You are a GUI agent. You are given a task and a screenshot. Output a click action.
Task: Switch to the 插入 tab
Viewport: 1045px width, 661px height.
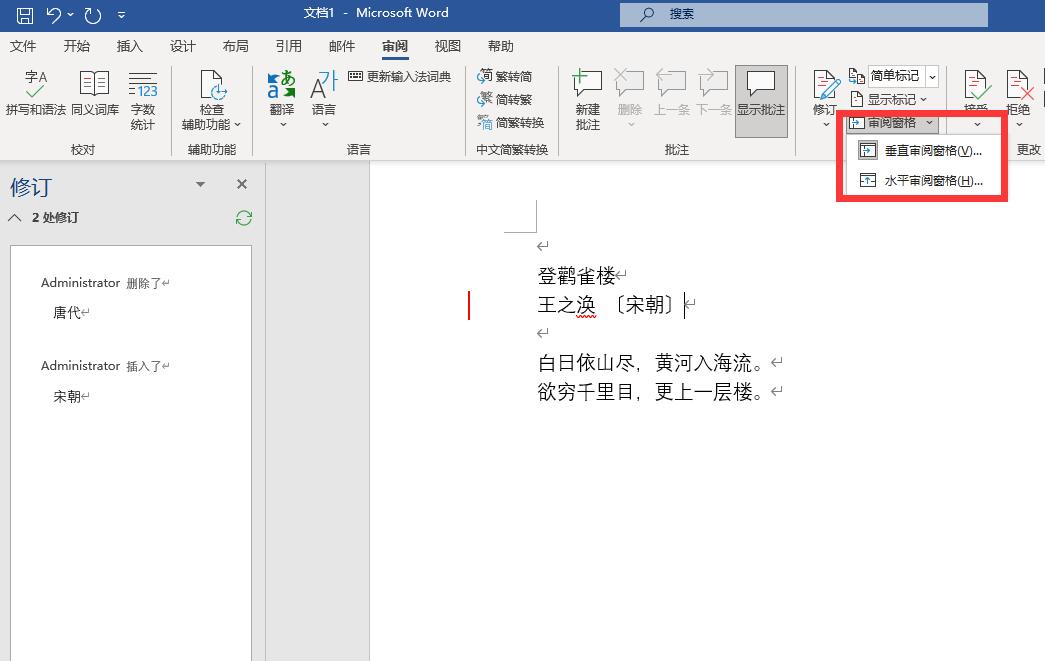tap(129, 46)
